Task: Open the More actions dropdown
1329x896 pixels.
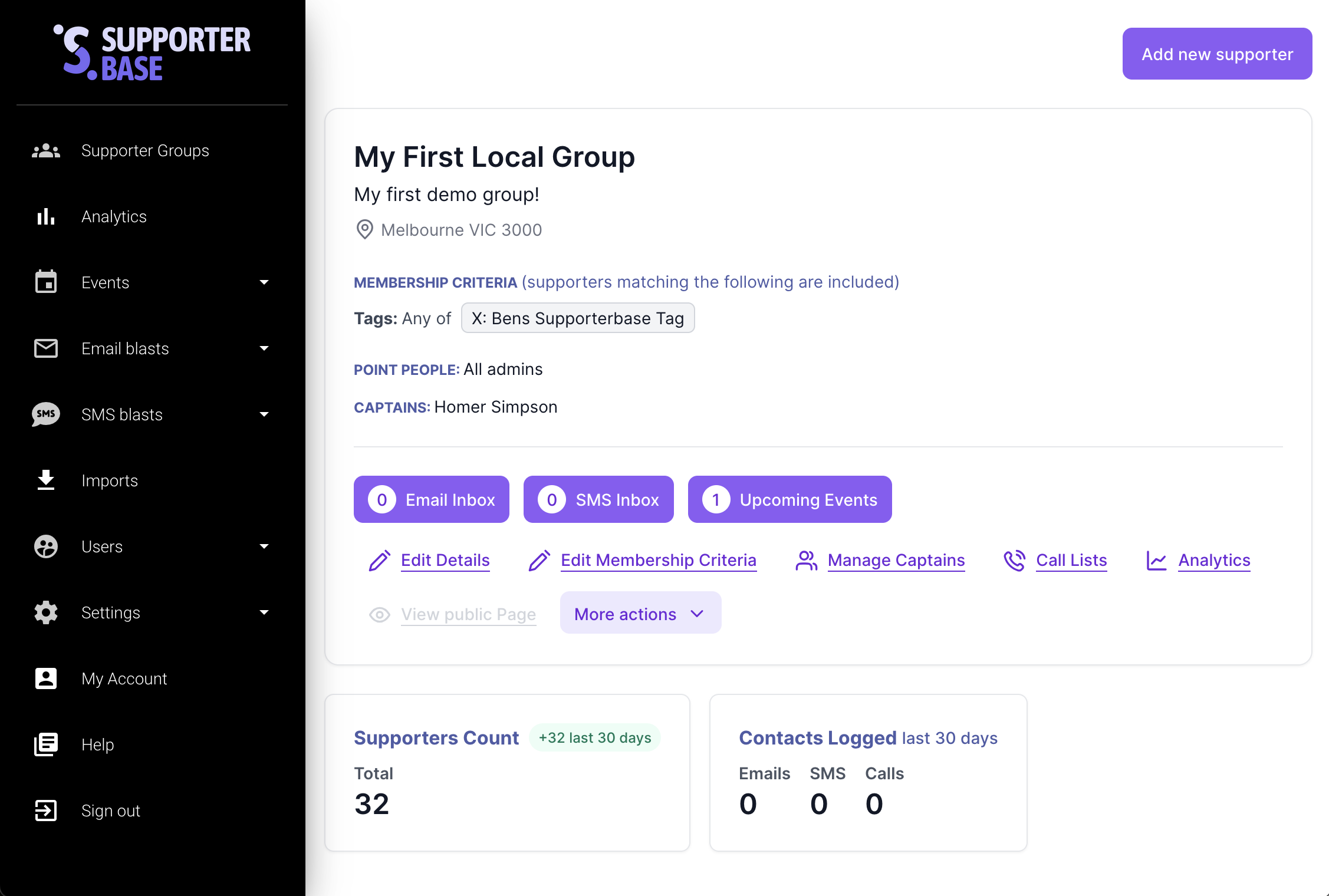Action: [x=640, y=612]
